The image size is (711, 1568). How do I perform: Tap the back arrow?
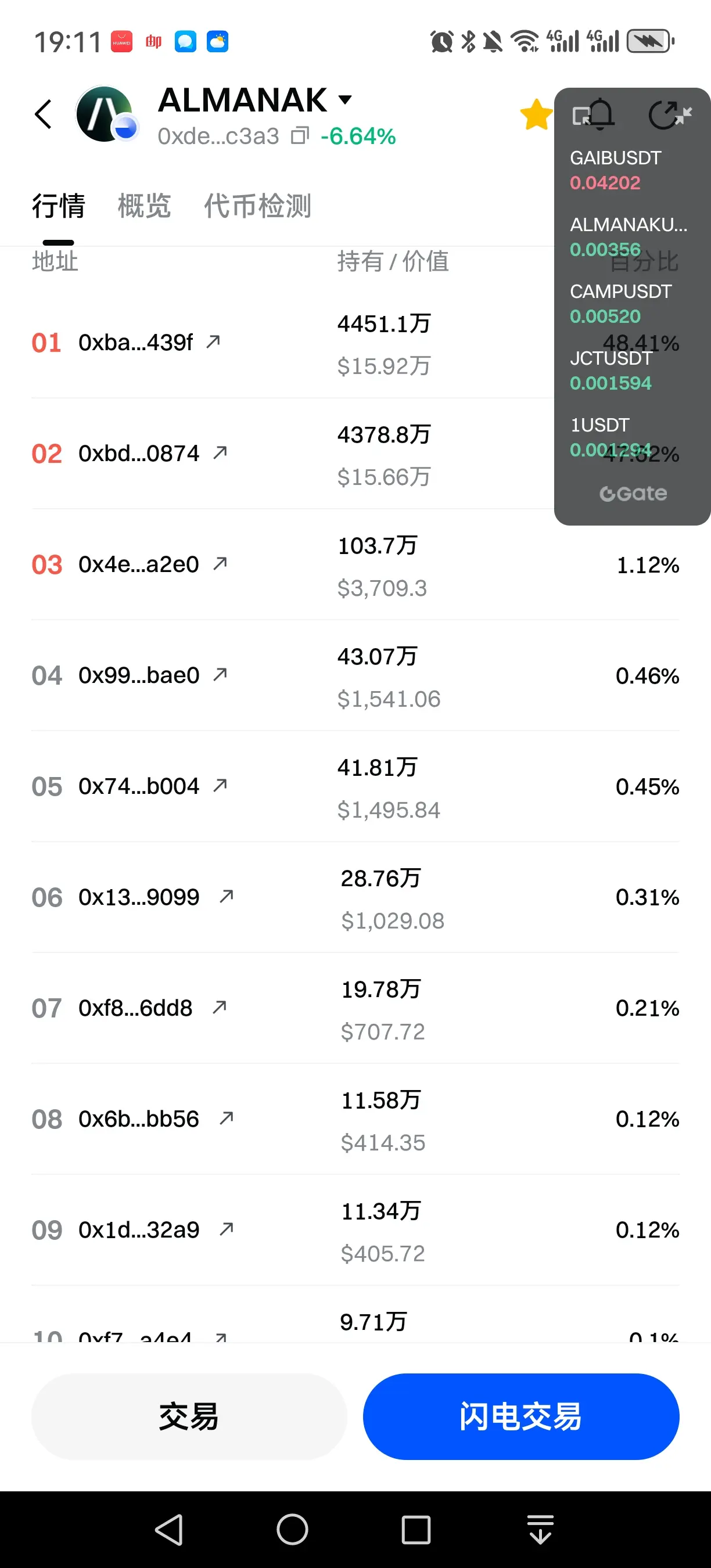point(43,114)
